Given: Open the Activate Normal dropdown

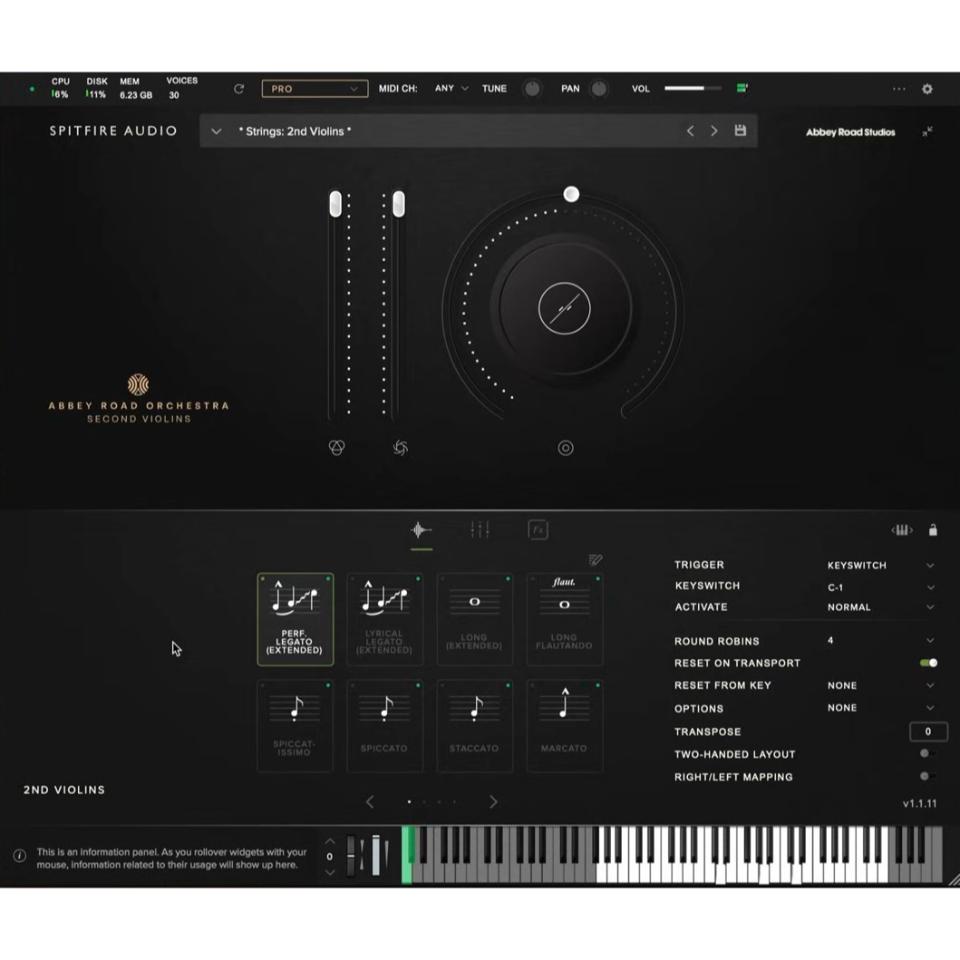Looking at the screenshot, I should tap(880, 607).
